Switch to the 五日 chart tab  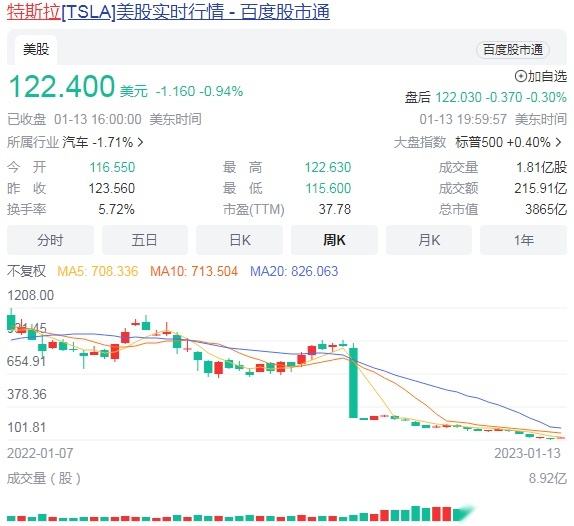click(145, 240)
